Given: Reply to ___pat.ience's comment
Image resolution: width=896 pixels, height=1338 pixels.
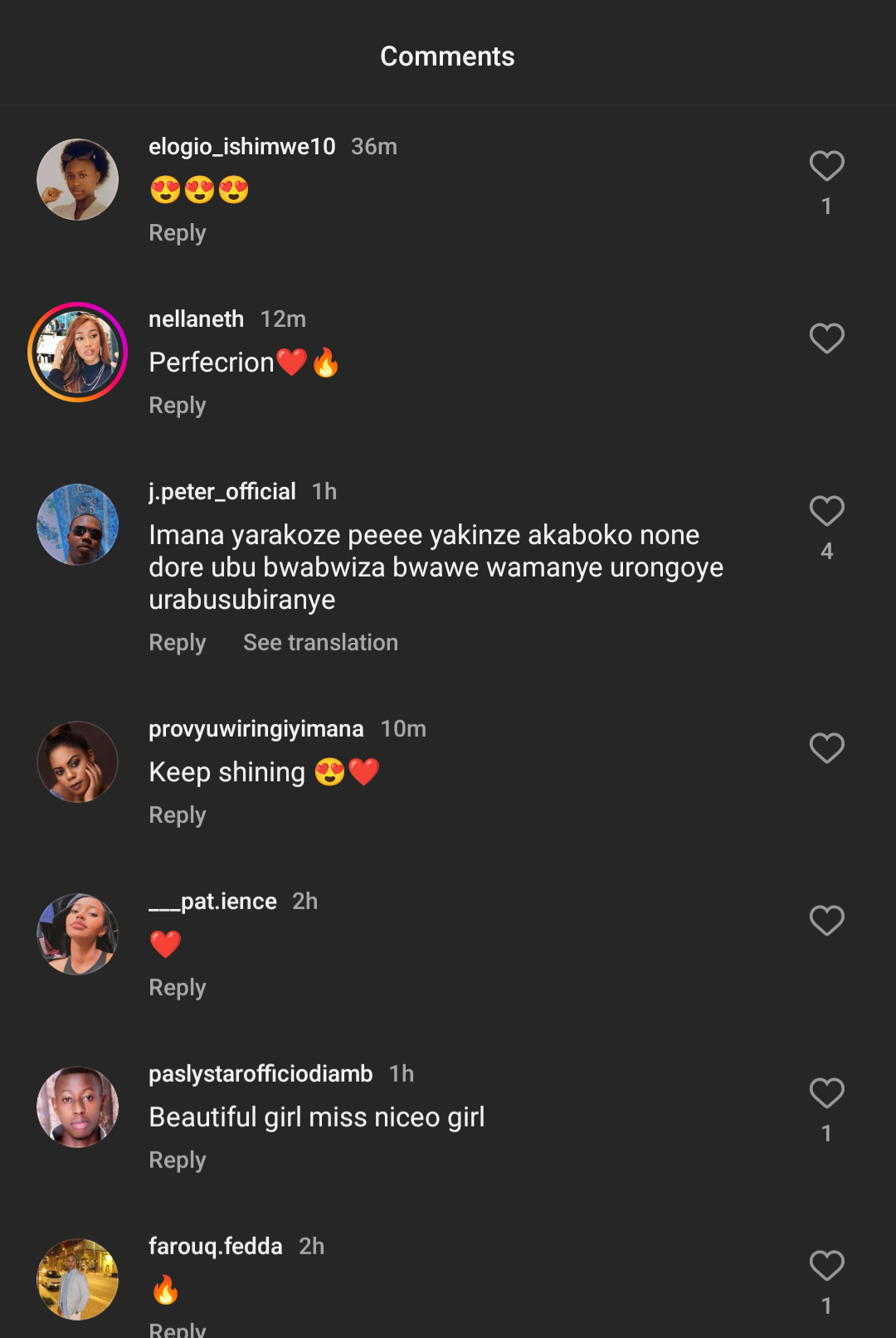Looking at the screenshot, I should coord(177,988).
